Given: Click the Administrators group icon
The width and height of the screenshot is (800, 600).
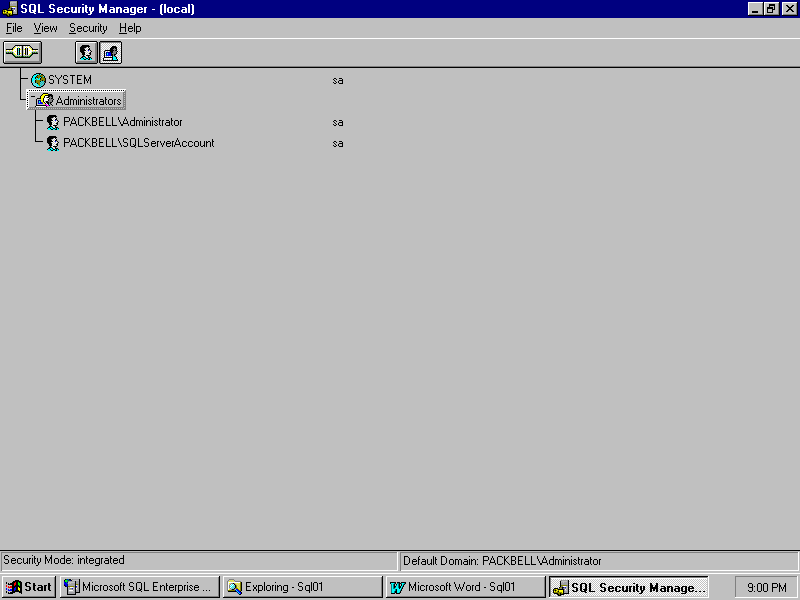Looking at the screenshot, I should (x=45, y=101).
